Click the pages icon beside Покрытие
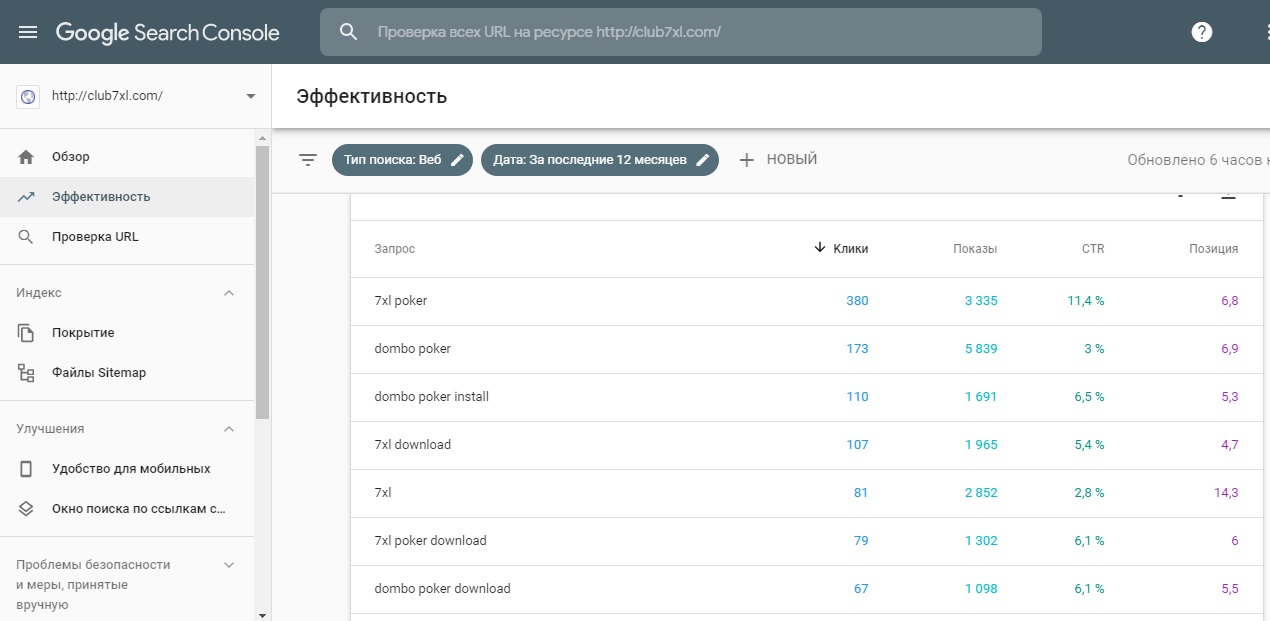Image resolution: width=1270 pixels, height=621 pixels. [27, 333]
